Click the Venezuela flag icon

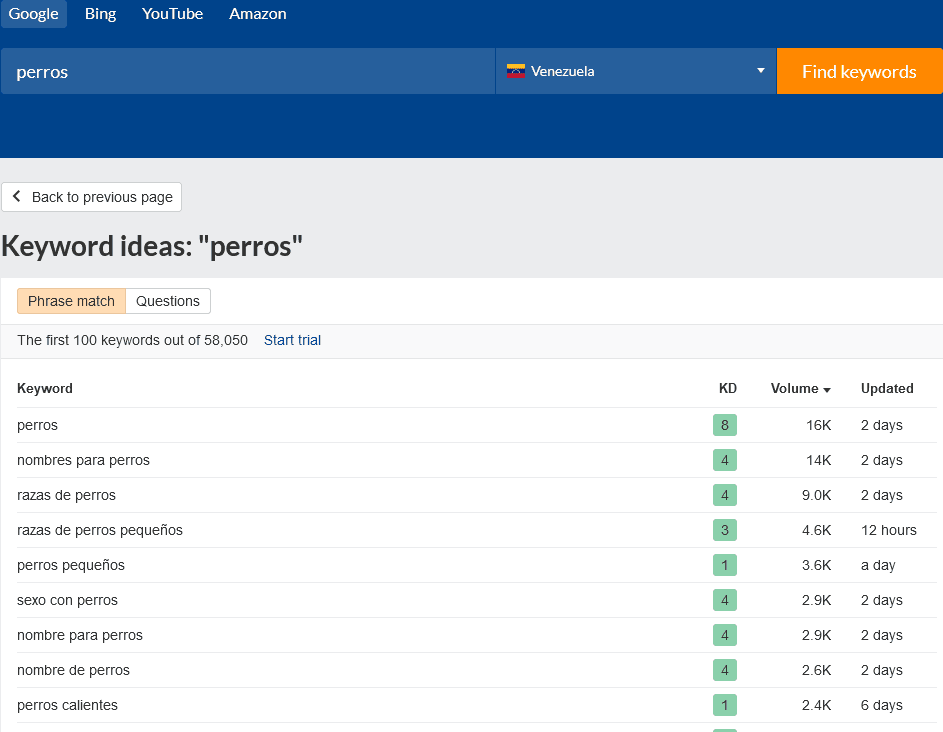[516, 71]
